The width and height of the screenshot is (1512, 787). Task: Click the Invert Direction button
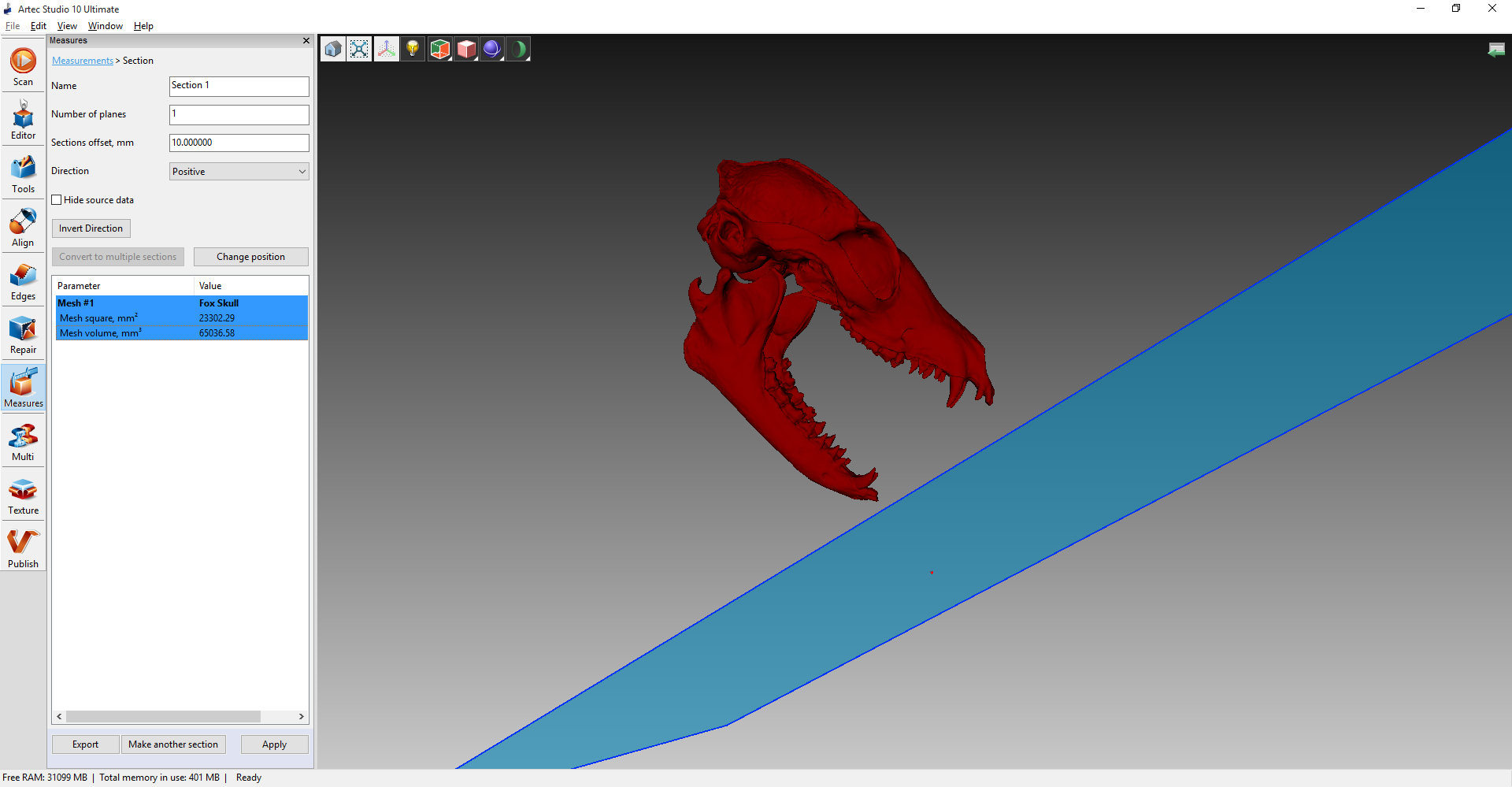91,228
